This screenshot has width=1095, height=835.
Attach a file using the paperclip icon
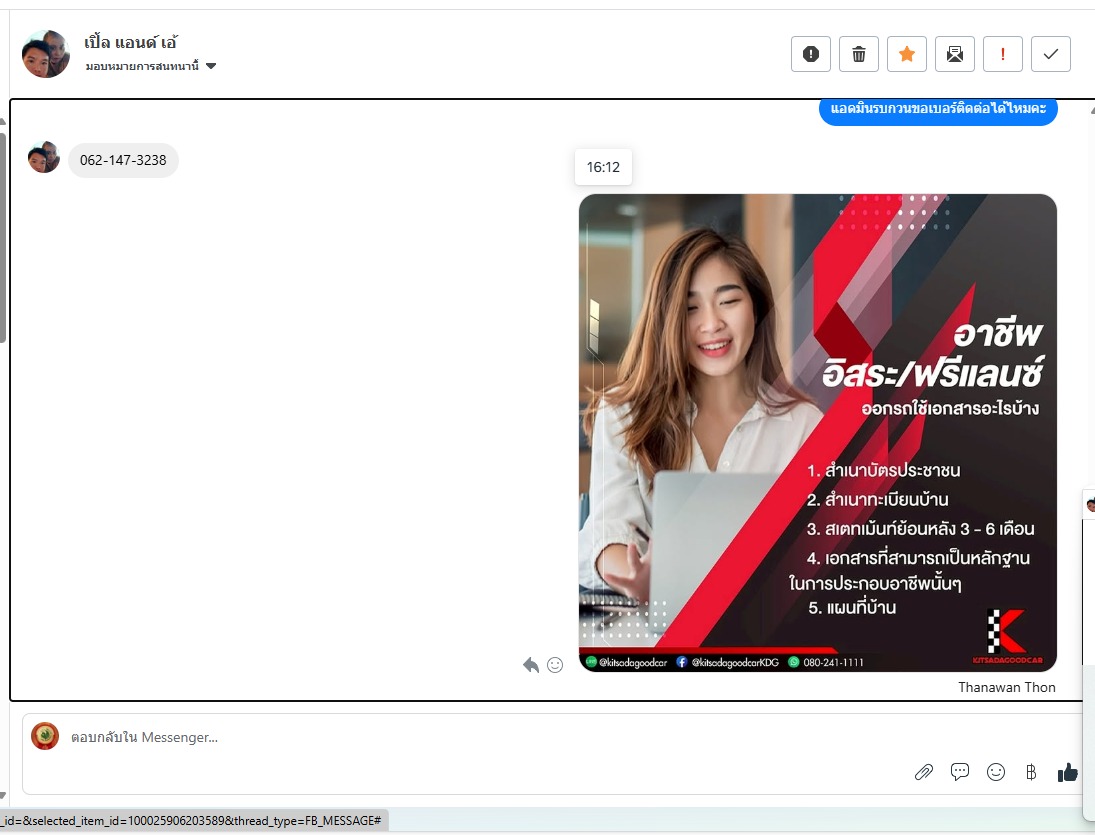tap(924, 772)
